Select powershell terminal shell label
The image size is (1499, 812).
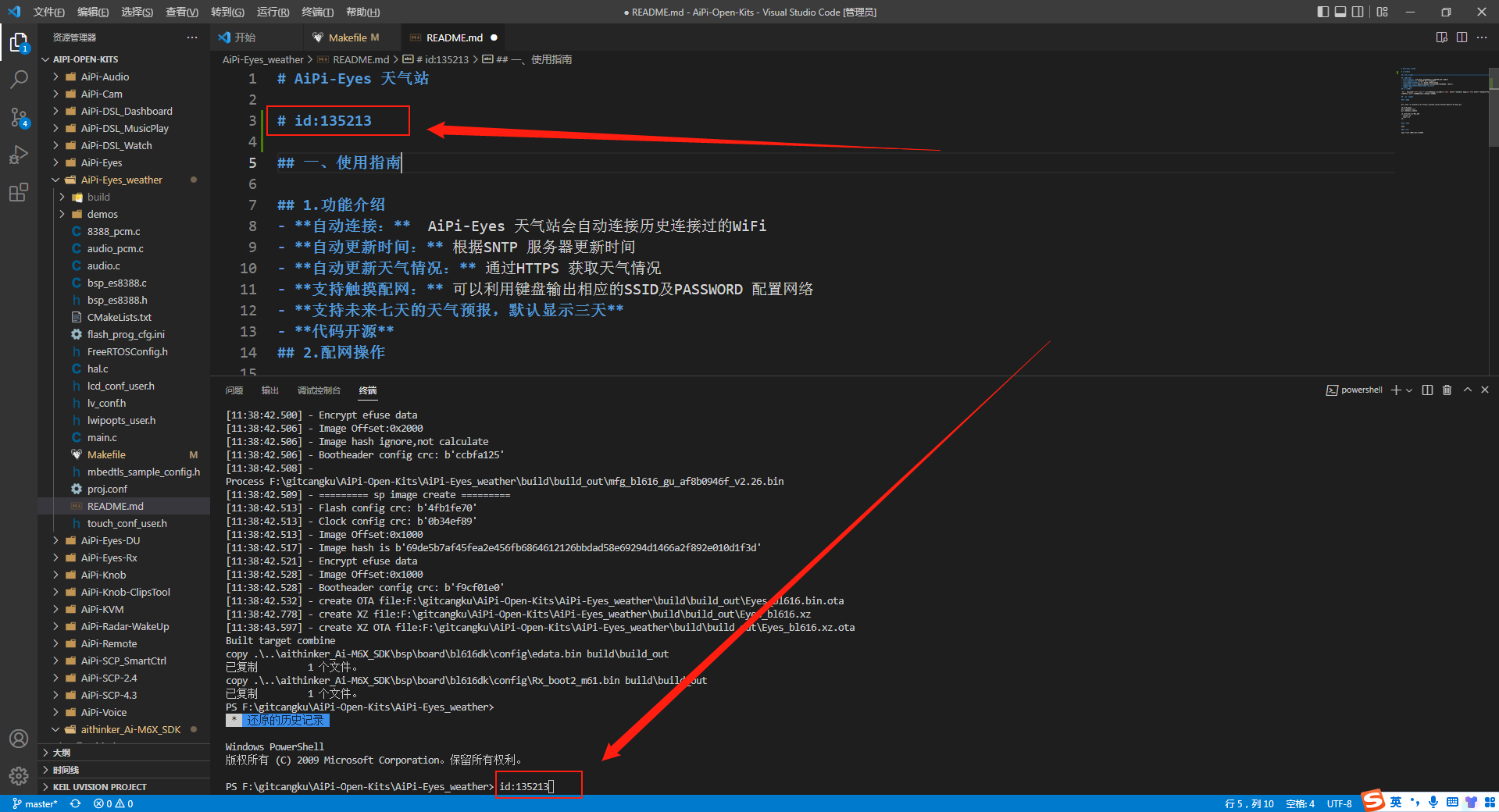[x=1354, y=390]
